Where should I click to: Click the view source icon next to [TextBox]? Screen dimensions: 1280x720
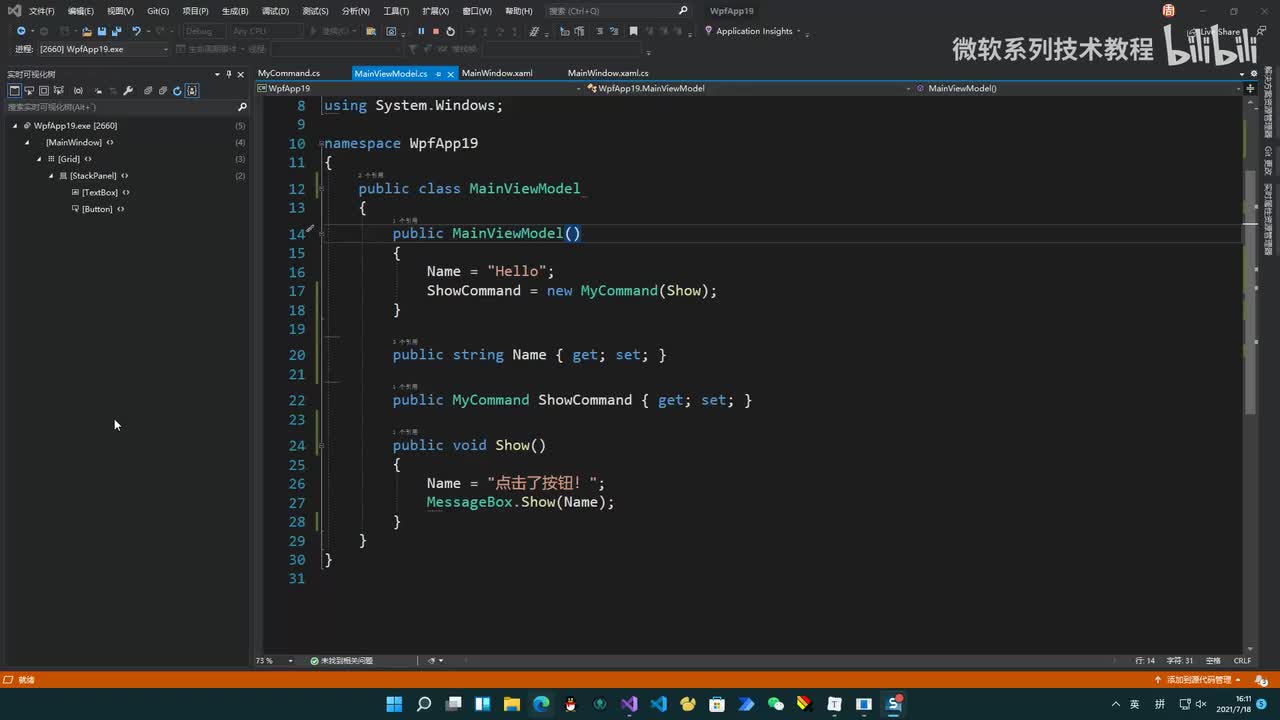click(x=126, y=192)
